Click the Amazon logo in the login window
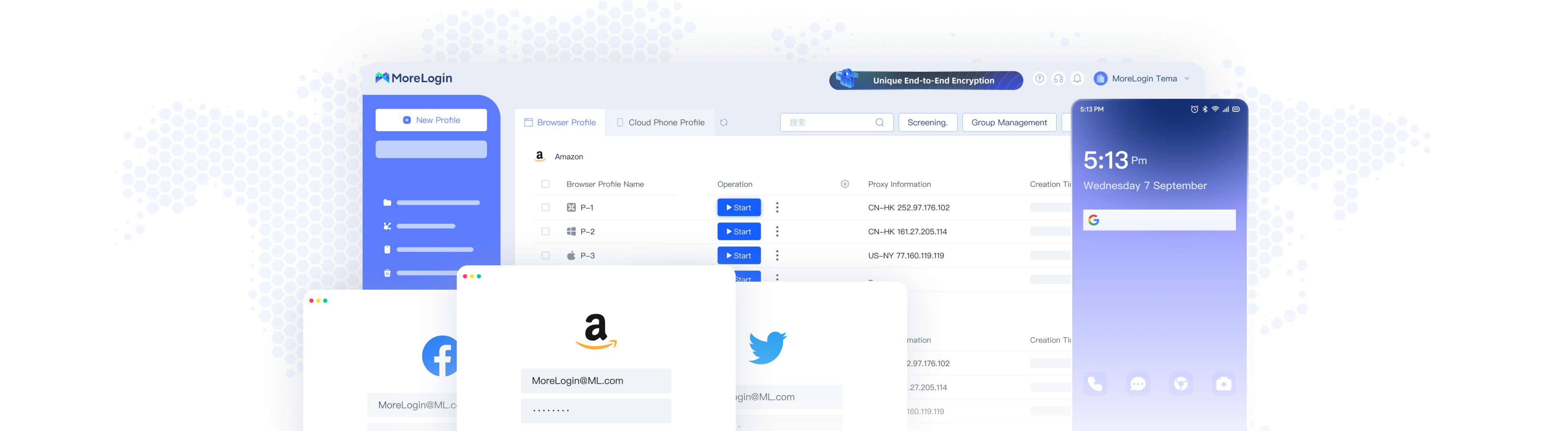Screen dimensions: 1568x431 [596, 331]
